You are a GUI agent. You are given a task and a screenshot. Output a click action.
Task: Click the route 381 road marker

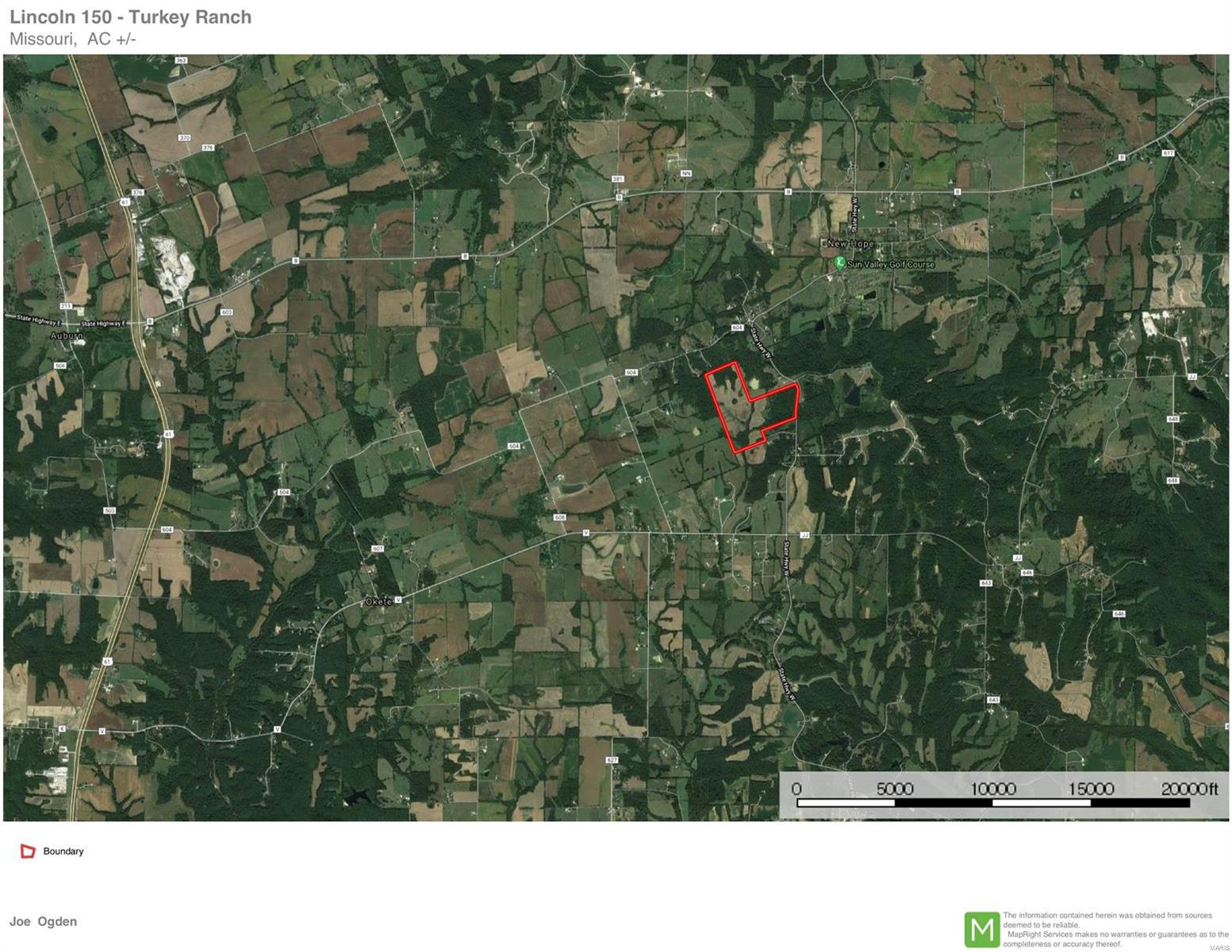point(618,179)
